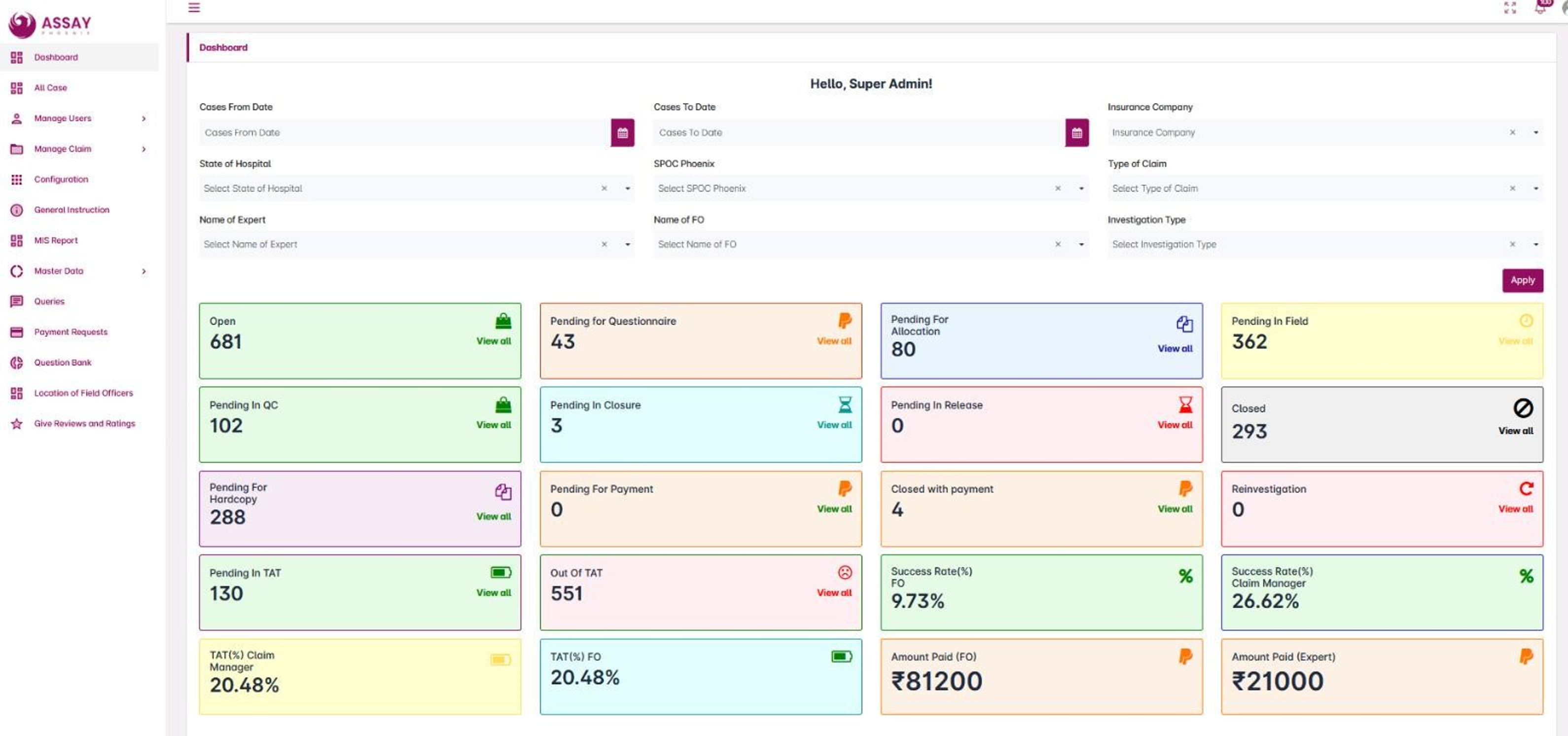1568x736 pixels.
Task: Click the Apply filter button
Action: [1522, 280]
